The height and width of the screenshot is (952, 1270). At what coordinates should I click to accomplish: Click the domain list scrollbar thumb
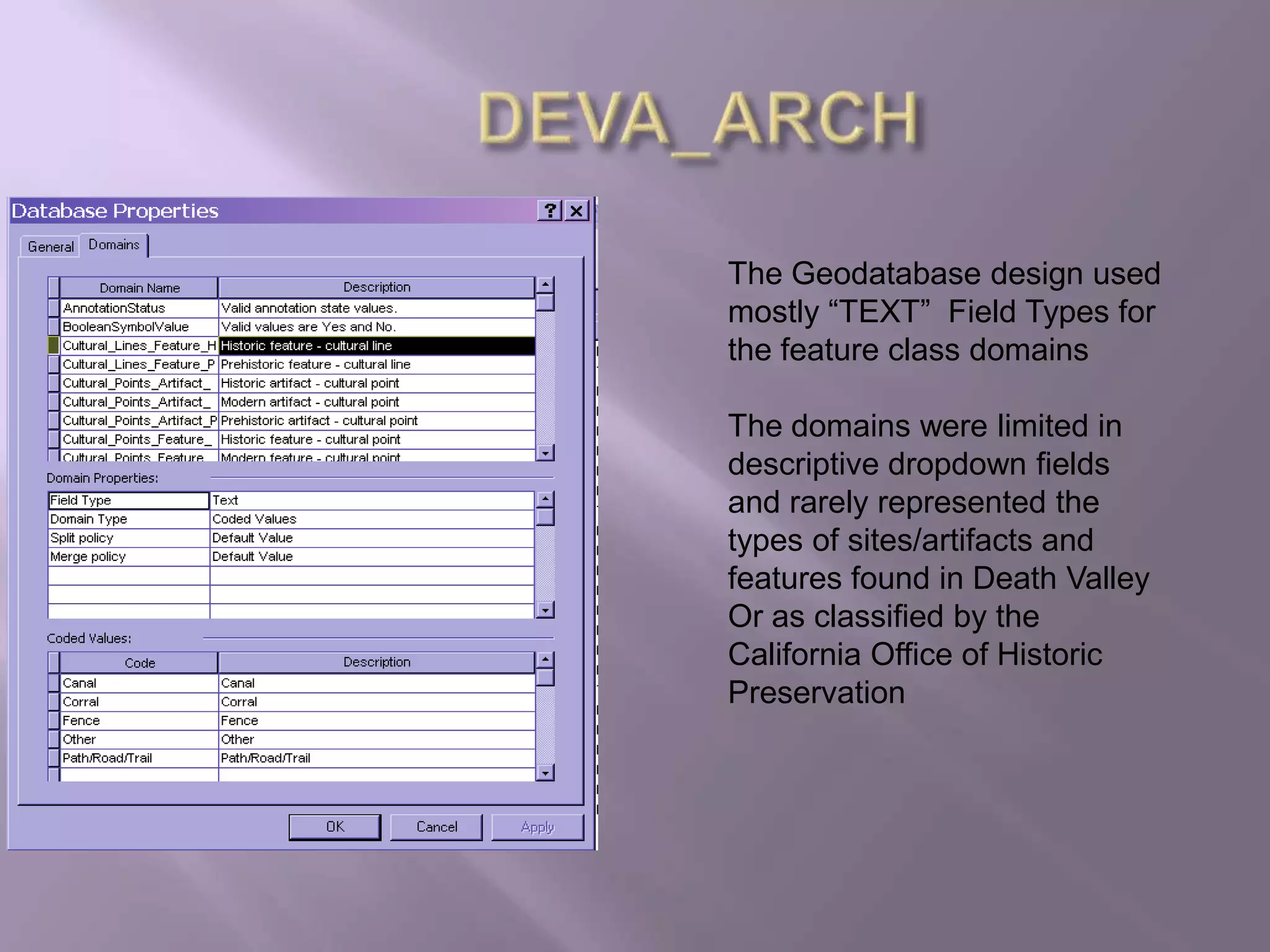(x=545, y=302)
